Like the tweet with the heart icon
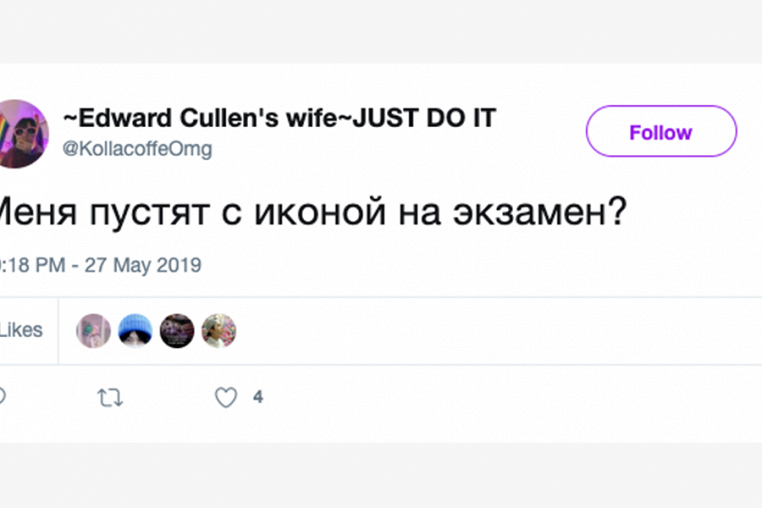 coord(226,397)
